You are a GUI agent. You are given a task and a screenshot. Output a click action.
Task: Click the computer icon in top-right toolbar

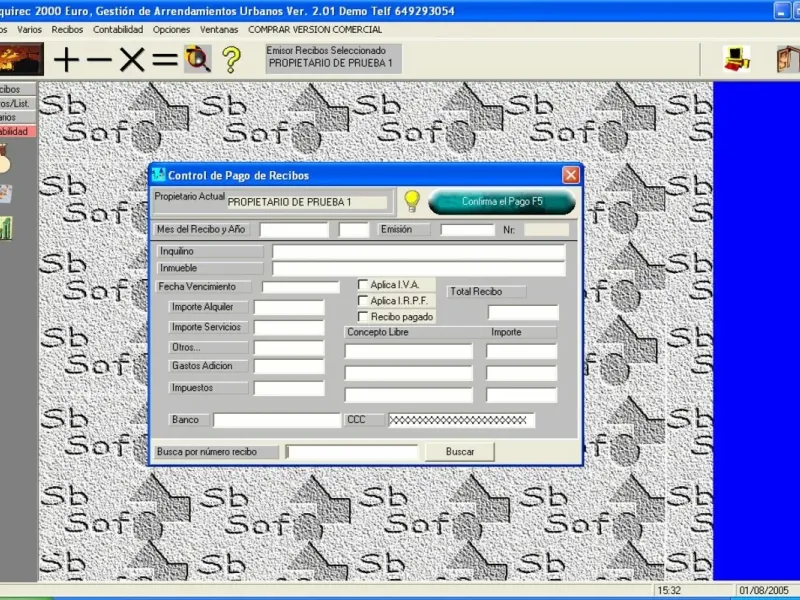coord(737,59)
